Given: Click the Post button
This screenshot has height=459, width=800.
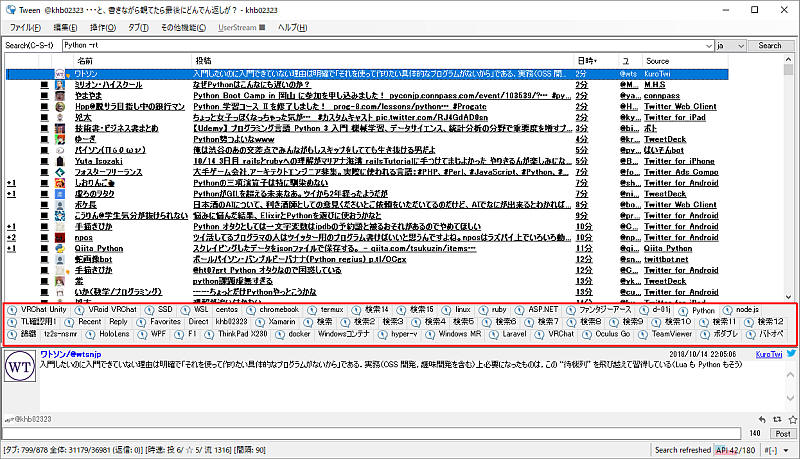Looking at the screenshot, I should [x=783, y=434].
